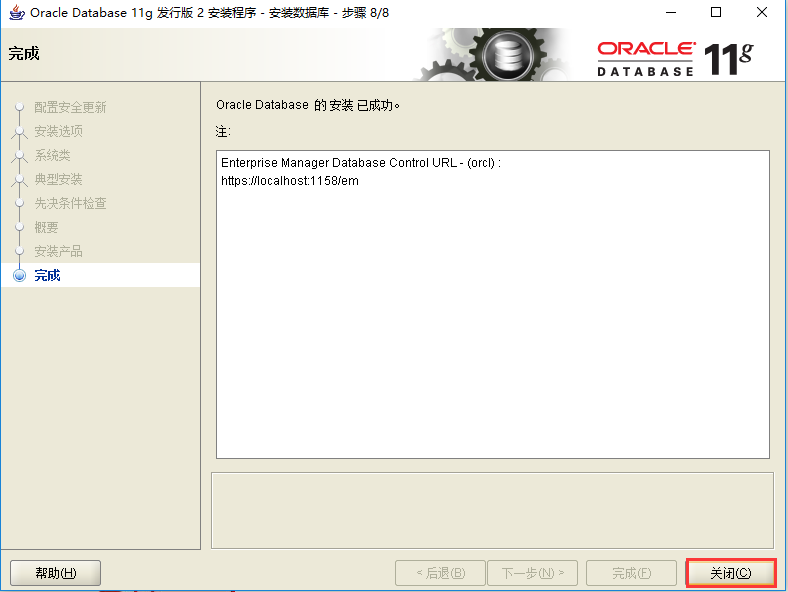Click the 注: label above the notes box
This screenshot has width=788, height=592.
223,132
